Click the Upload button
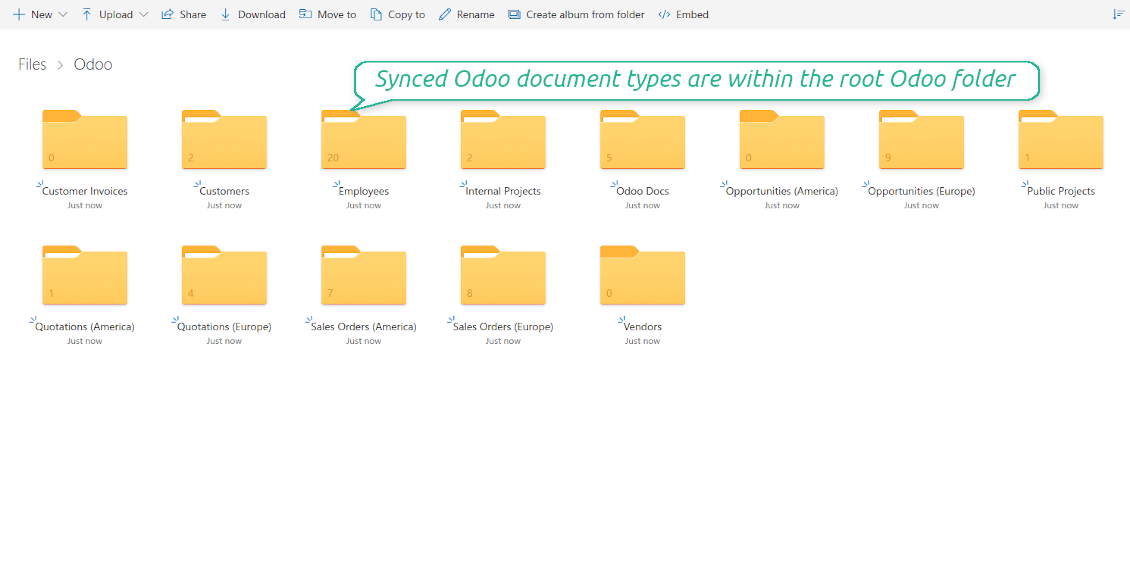This screenshot has height=578, width=1130. (107, 14)
